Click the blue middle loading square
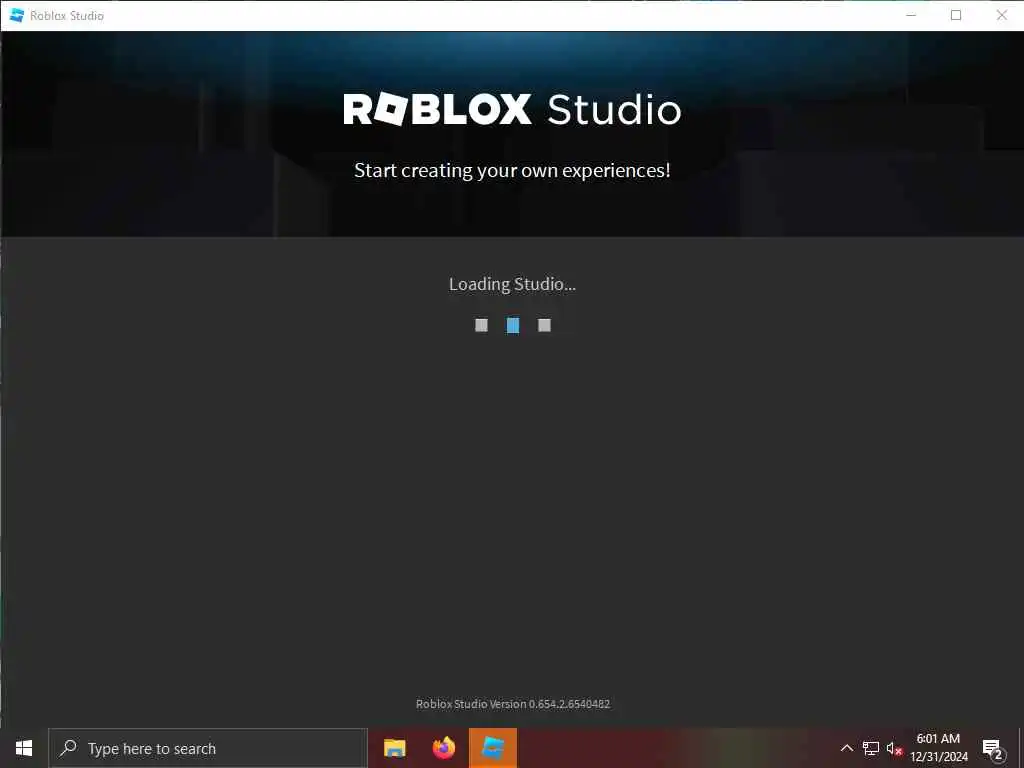 513,325
